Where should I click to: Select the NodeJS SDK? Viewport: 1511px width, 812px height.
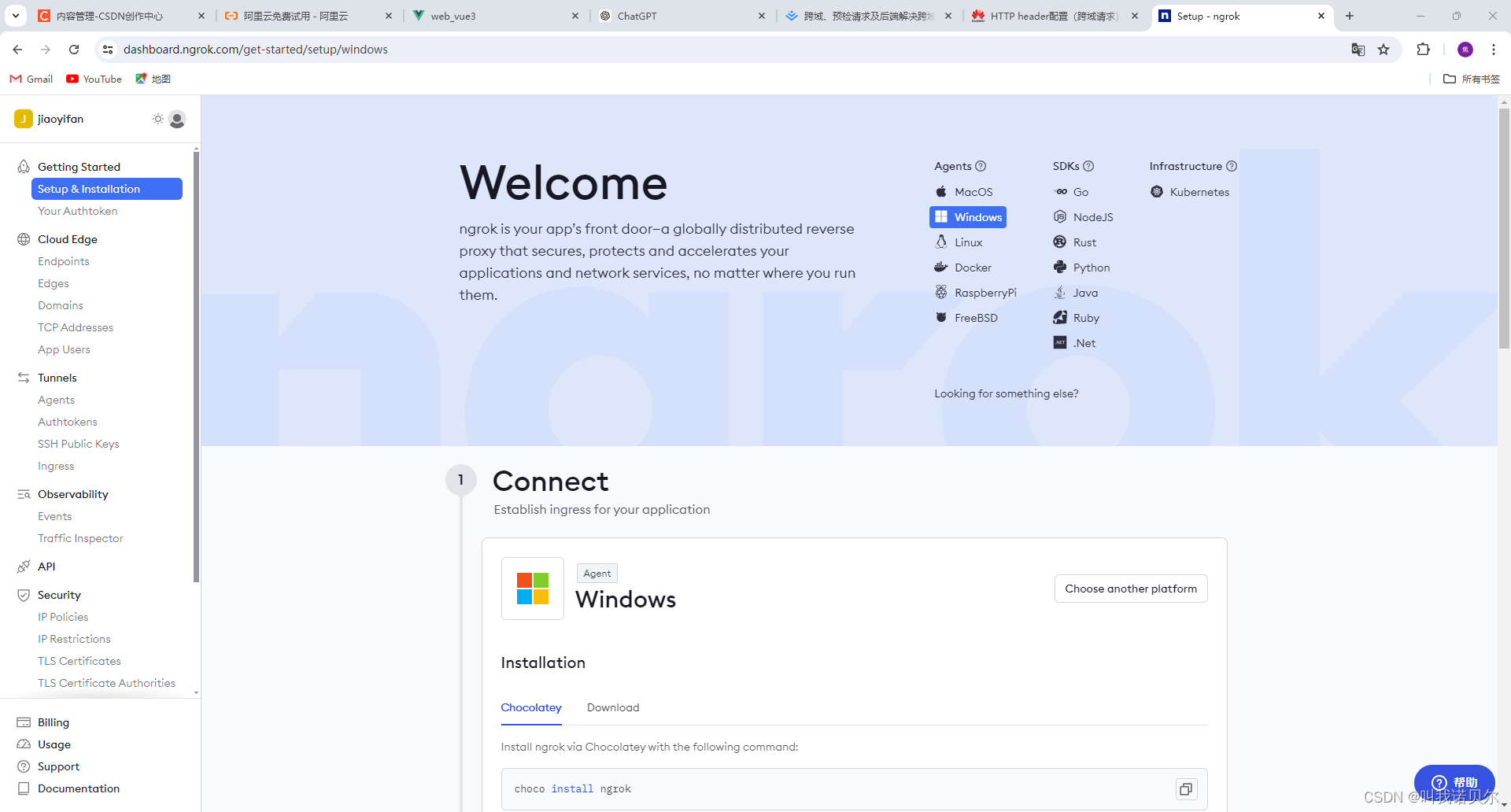click(1084, 217)
